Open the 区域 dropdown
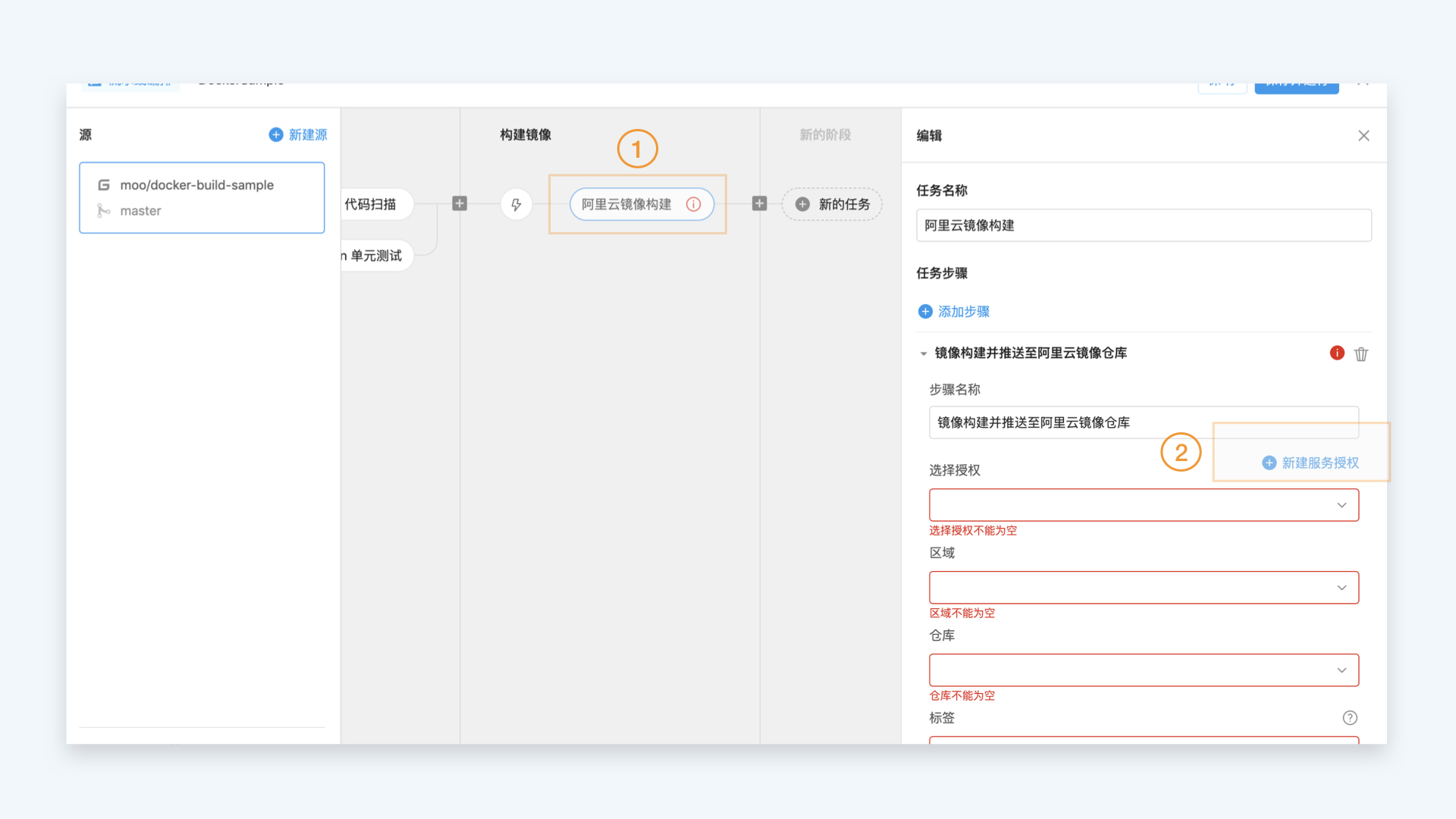This screenshot has height=819, width=1456. (1144, 588)
